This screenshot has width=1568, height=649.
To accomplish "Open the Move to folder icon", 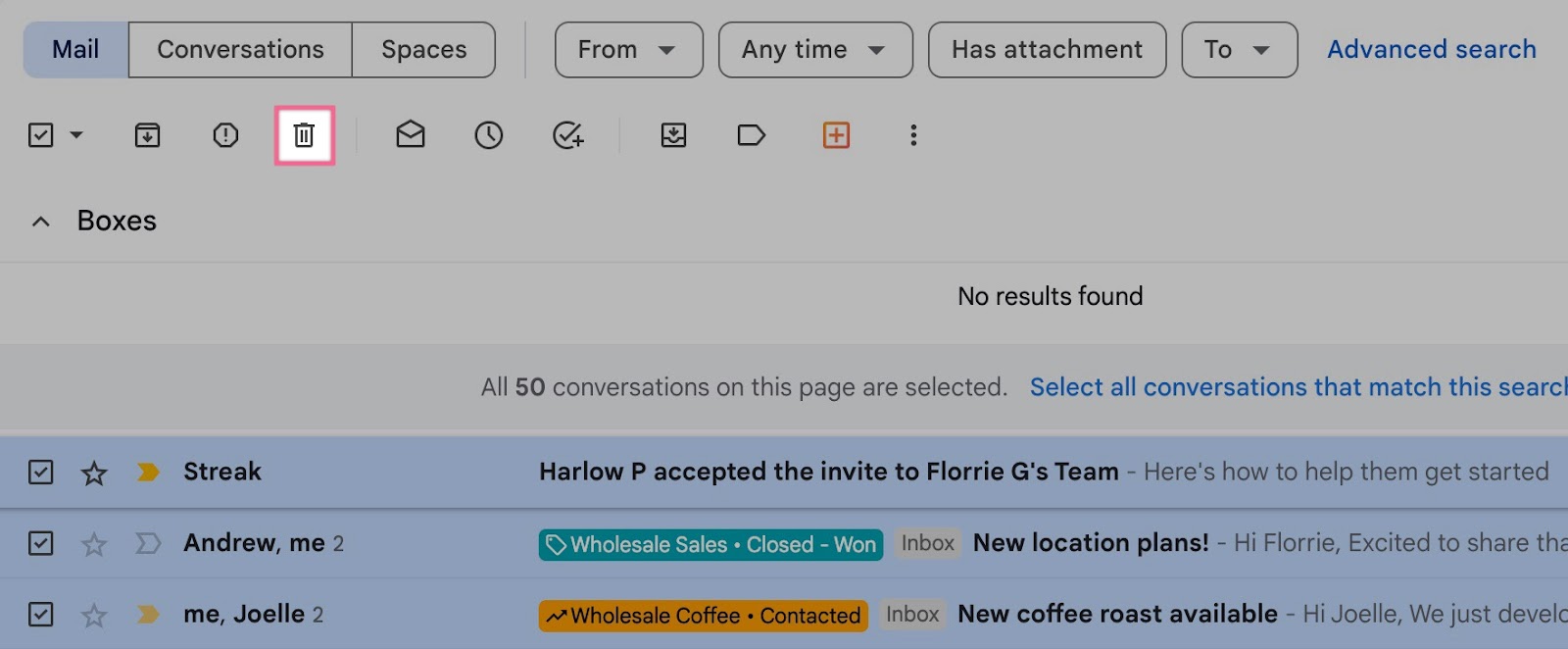I will [673, 135].
